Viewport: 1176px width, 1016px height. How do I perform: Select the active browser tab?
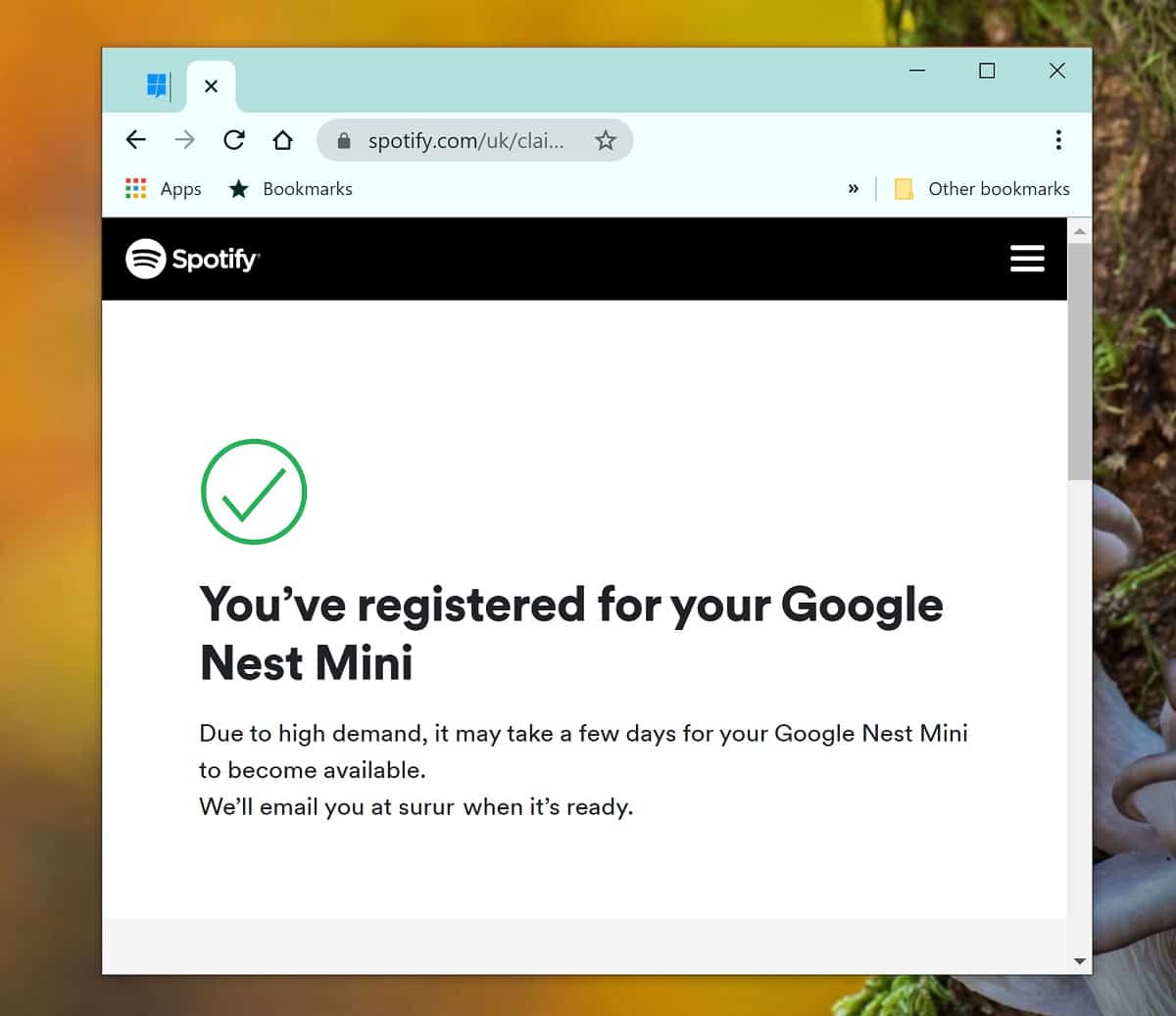[x=212, y=85]
